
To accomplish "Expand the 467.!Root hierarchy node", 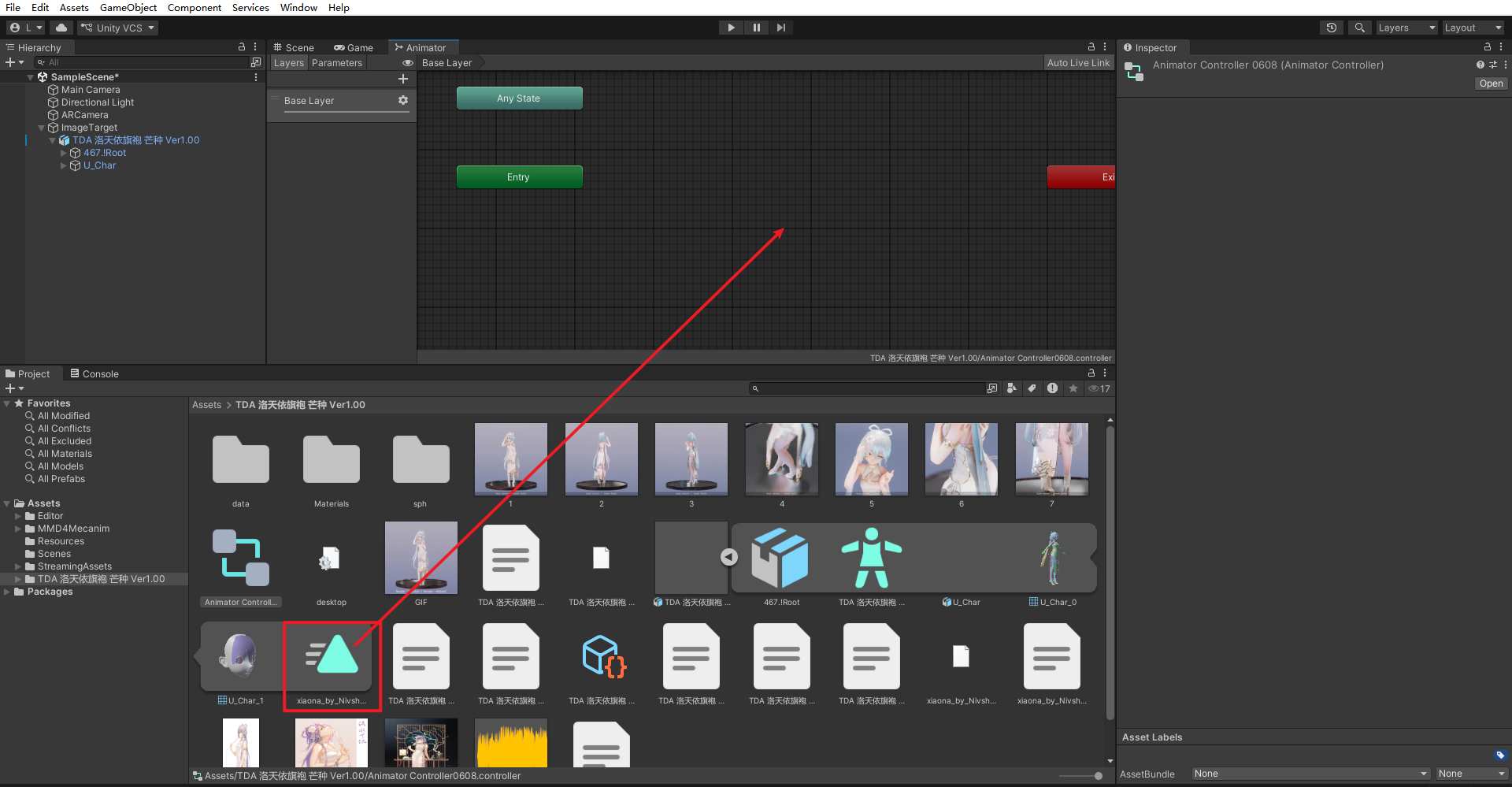I will tap(64, 153).
